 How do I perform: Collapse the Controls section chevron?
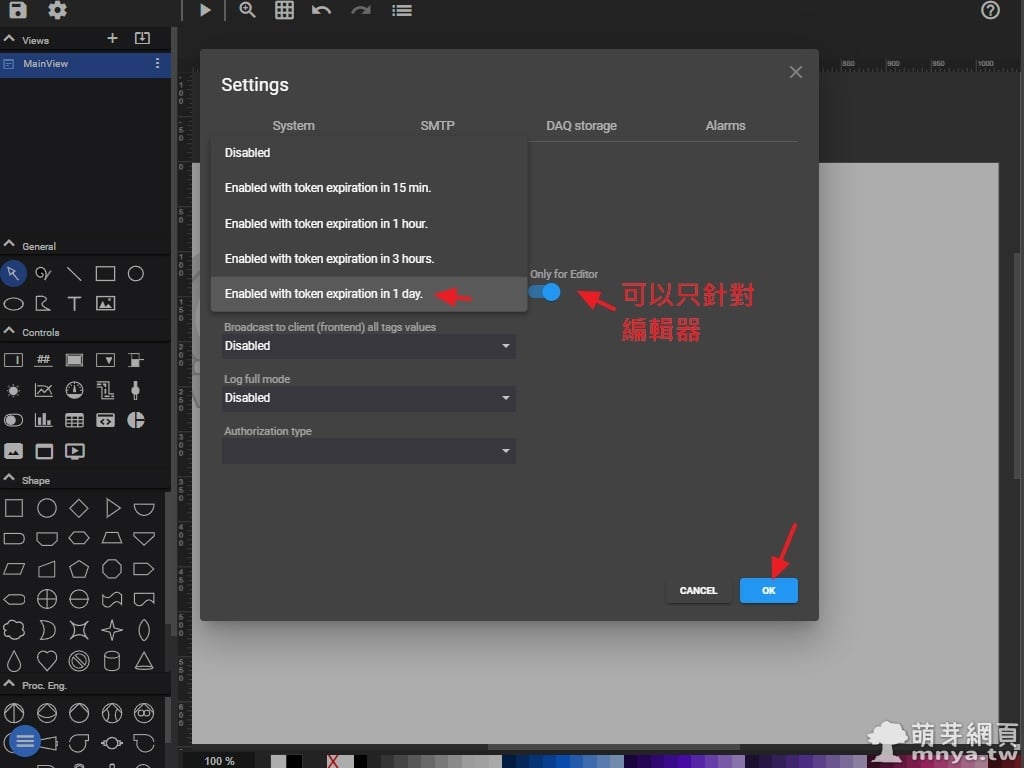point(10,331)
